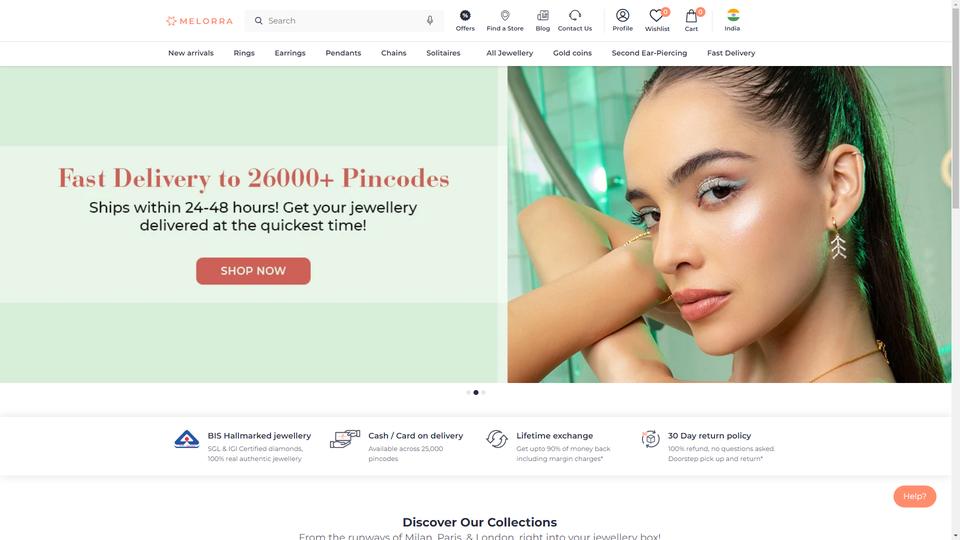Screen dimensions: 960x540
Task: Select the active middle carousel dot
Action: click(476, 392)
